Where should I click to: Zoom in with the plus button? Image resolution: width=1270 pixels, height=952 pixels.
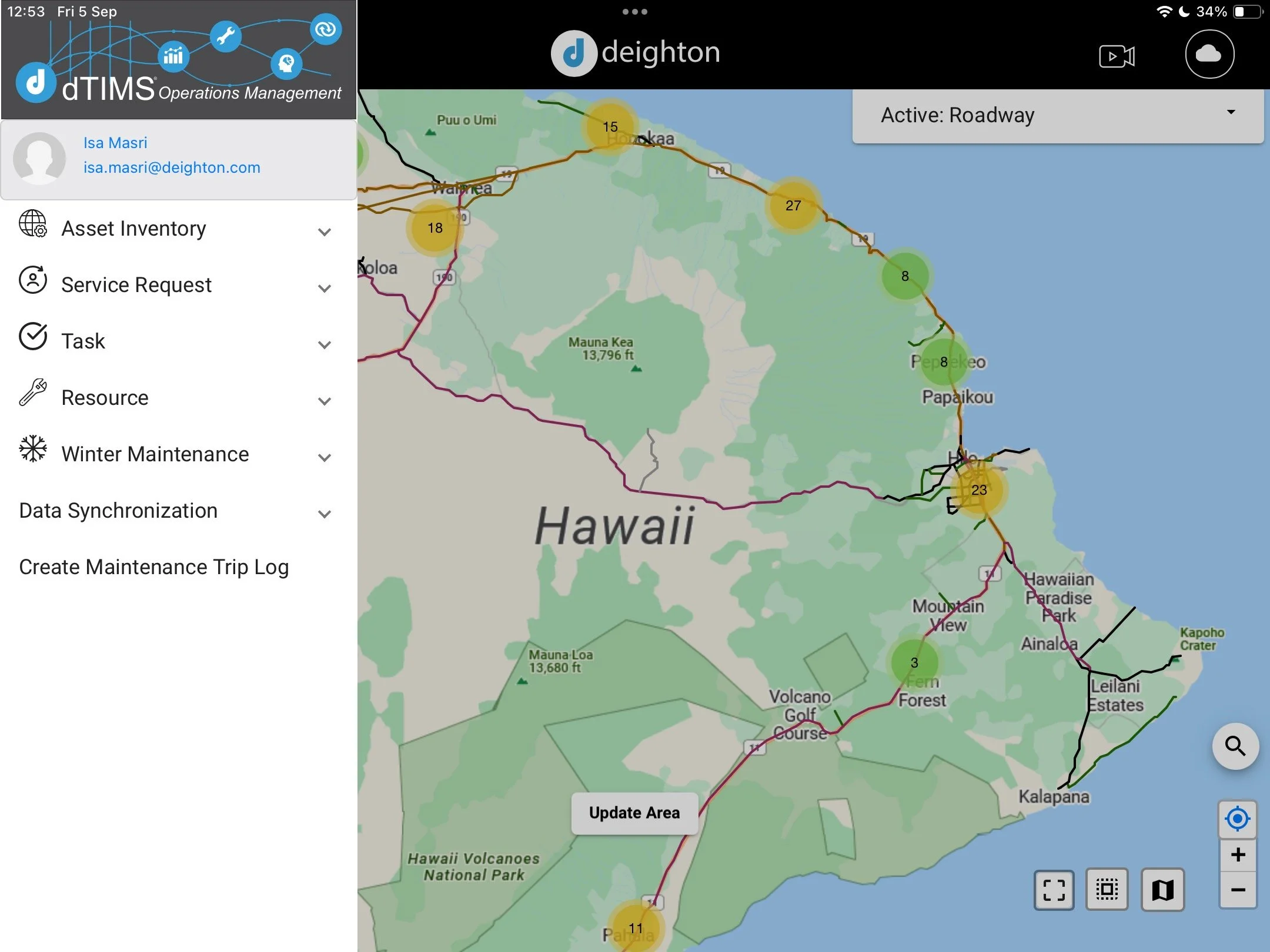pyautogui.click(x=1237, y=854)
